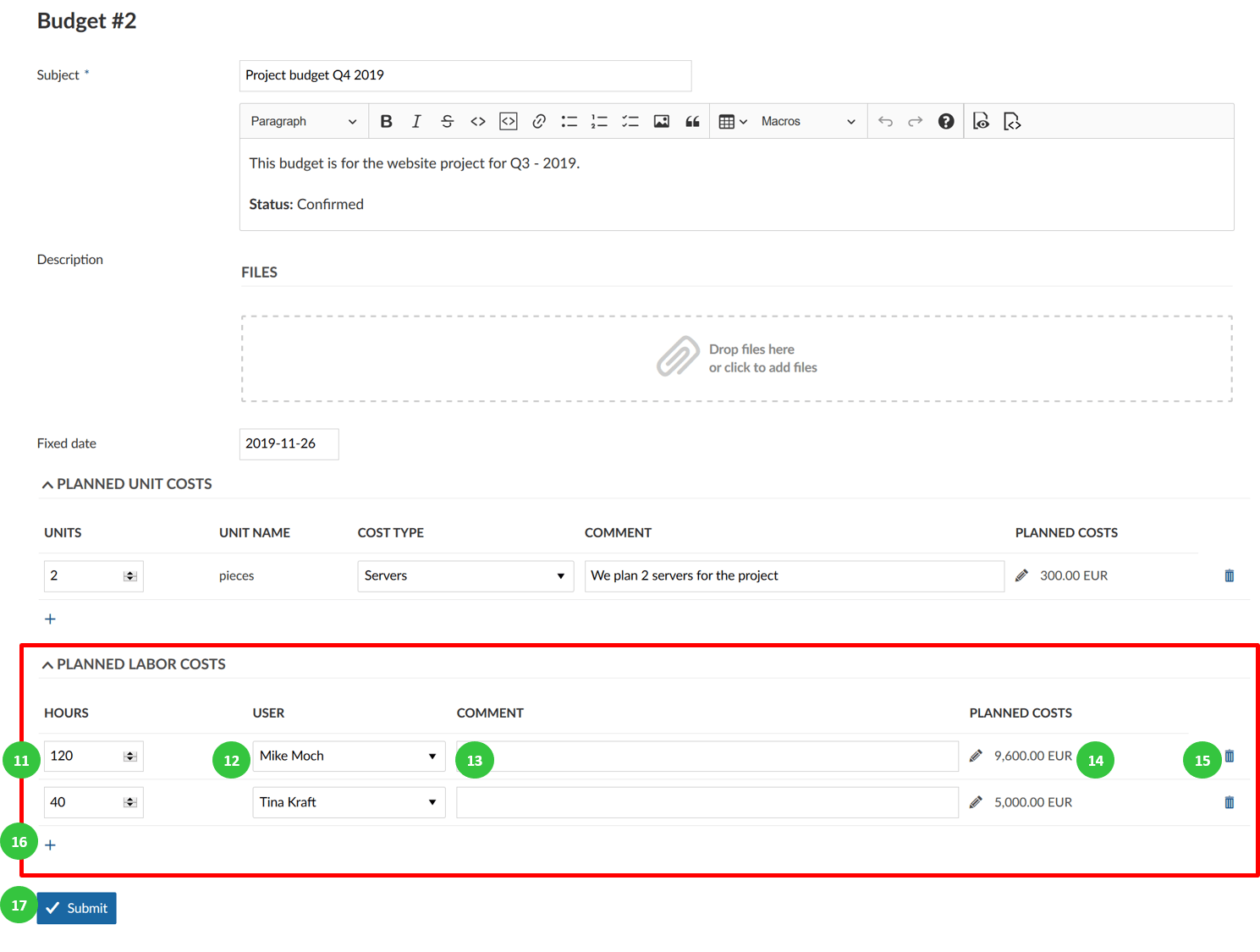Screen dimensions: 1260x952
Task: Click the Fixed date input field
Action: [289, 444]
